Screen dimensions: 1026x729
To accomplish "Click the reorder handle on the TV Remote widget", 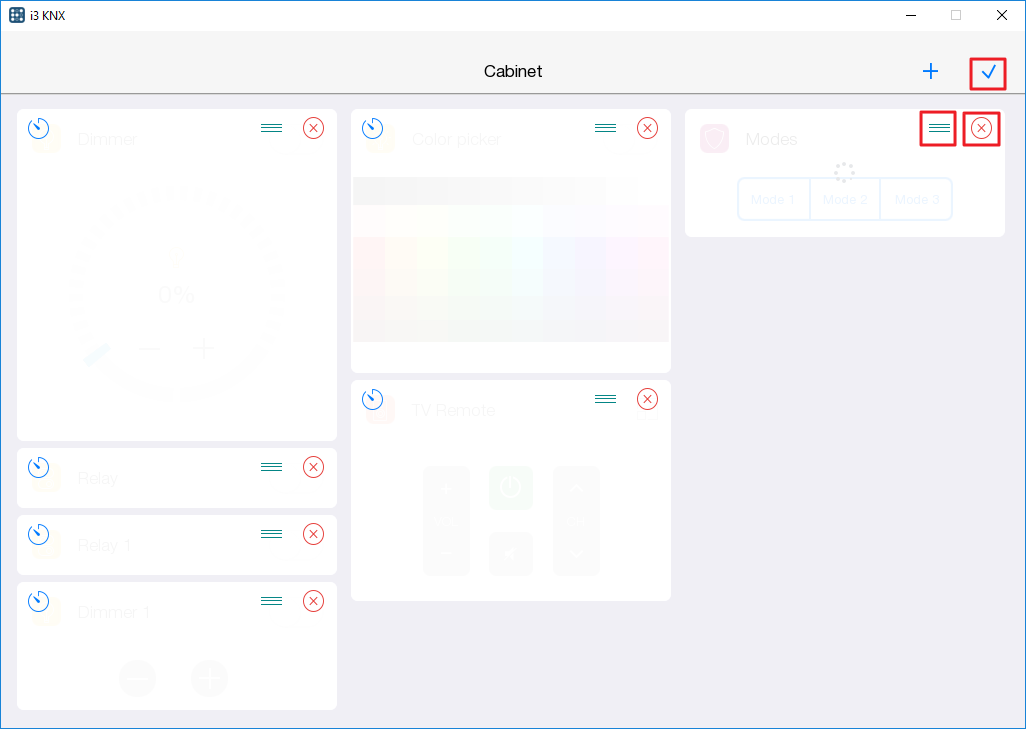I will pyautogui.click(x=605, y=398).
